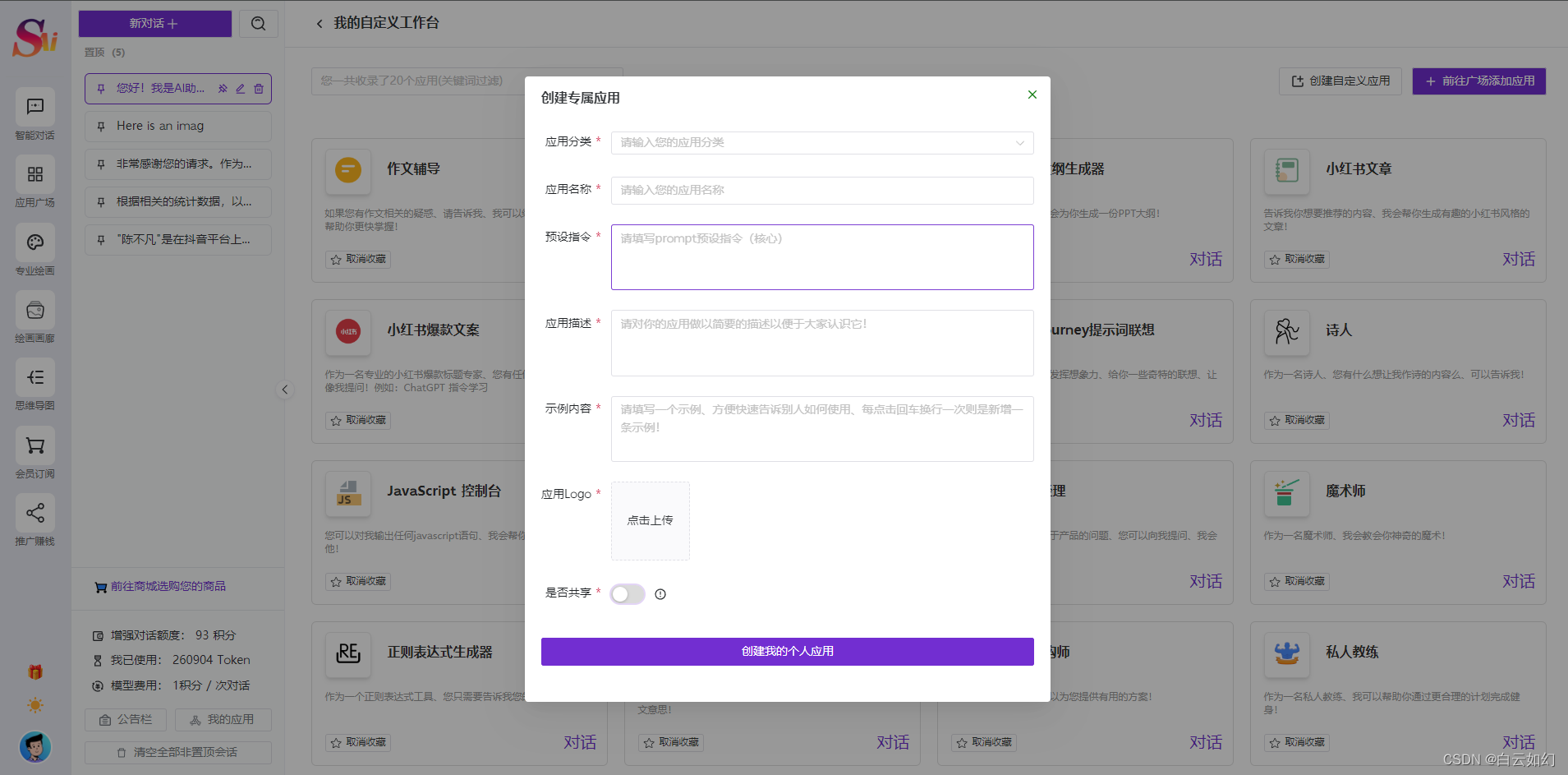This screenshot has height=775, width=1568.
Task: Open the 公告栏 notice board button
Action: click(x=126, y=720)
